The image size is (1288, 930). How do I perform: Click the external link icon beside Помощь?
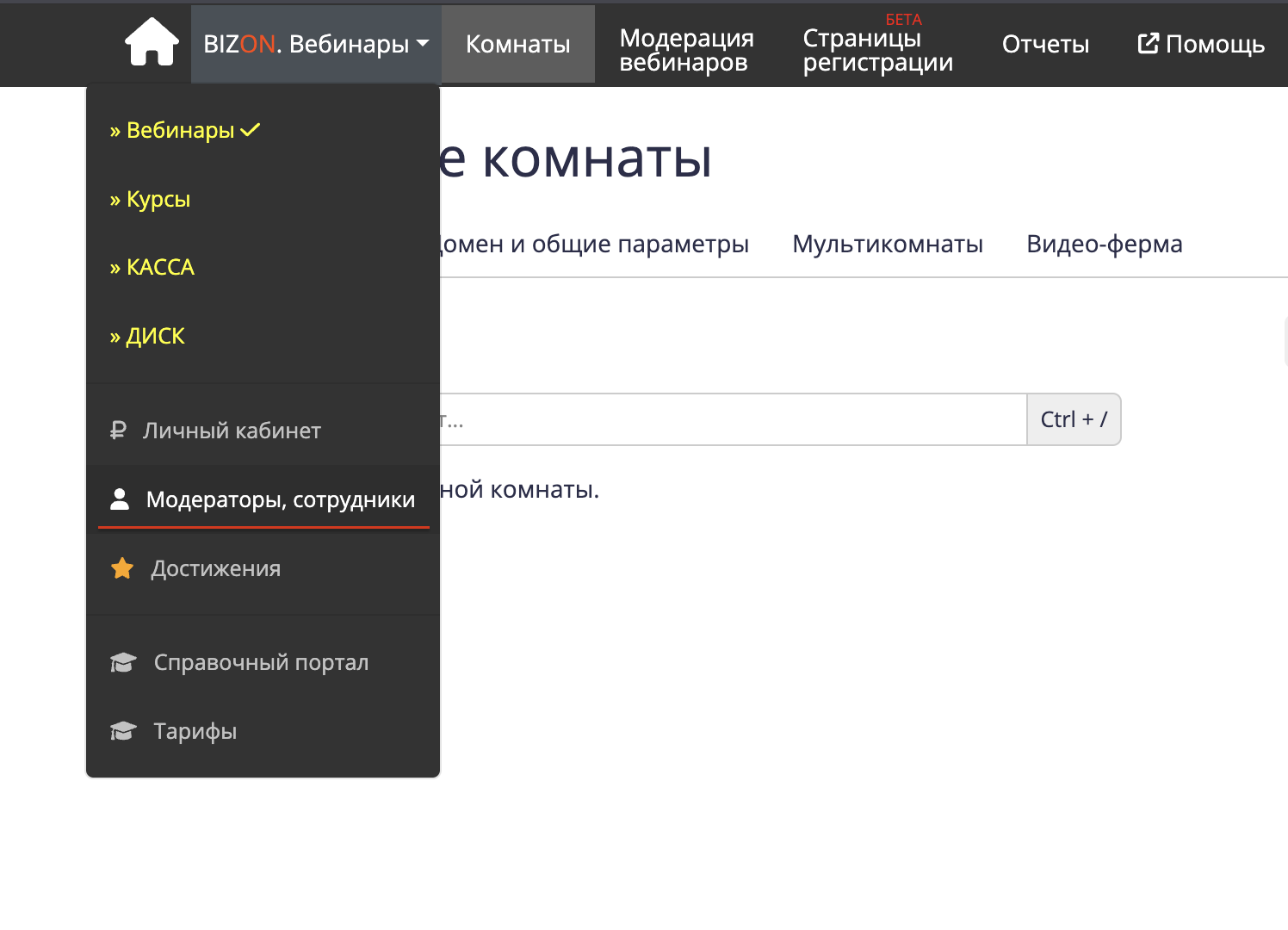1148,44
